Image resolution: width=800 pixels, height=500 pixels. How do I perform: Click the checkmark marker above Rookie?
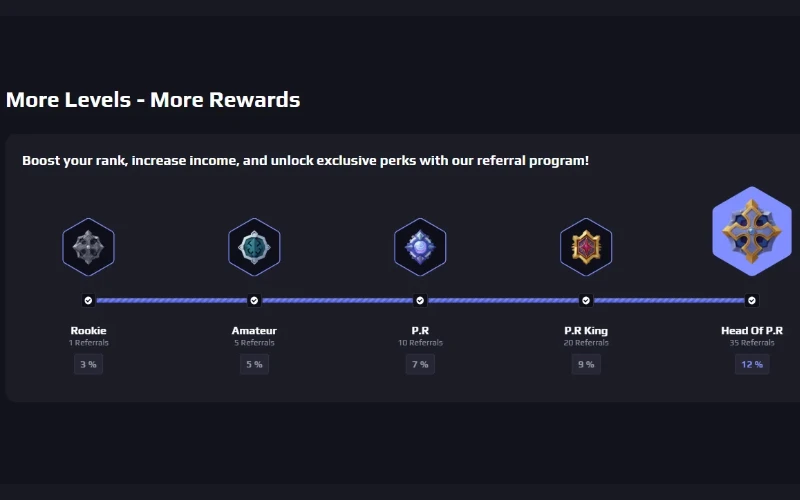(88, 301)
